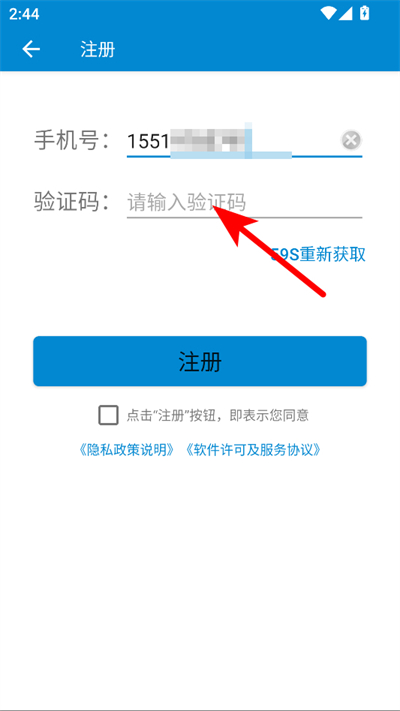Screen dimensions: 400x711
Task: Tap the pixelated part of phone number
Action: (210, 140)
